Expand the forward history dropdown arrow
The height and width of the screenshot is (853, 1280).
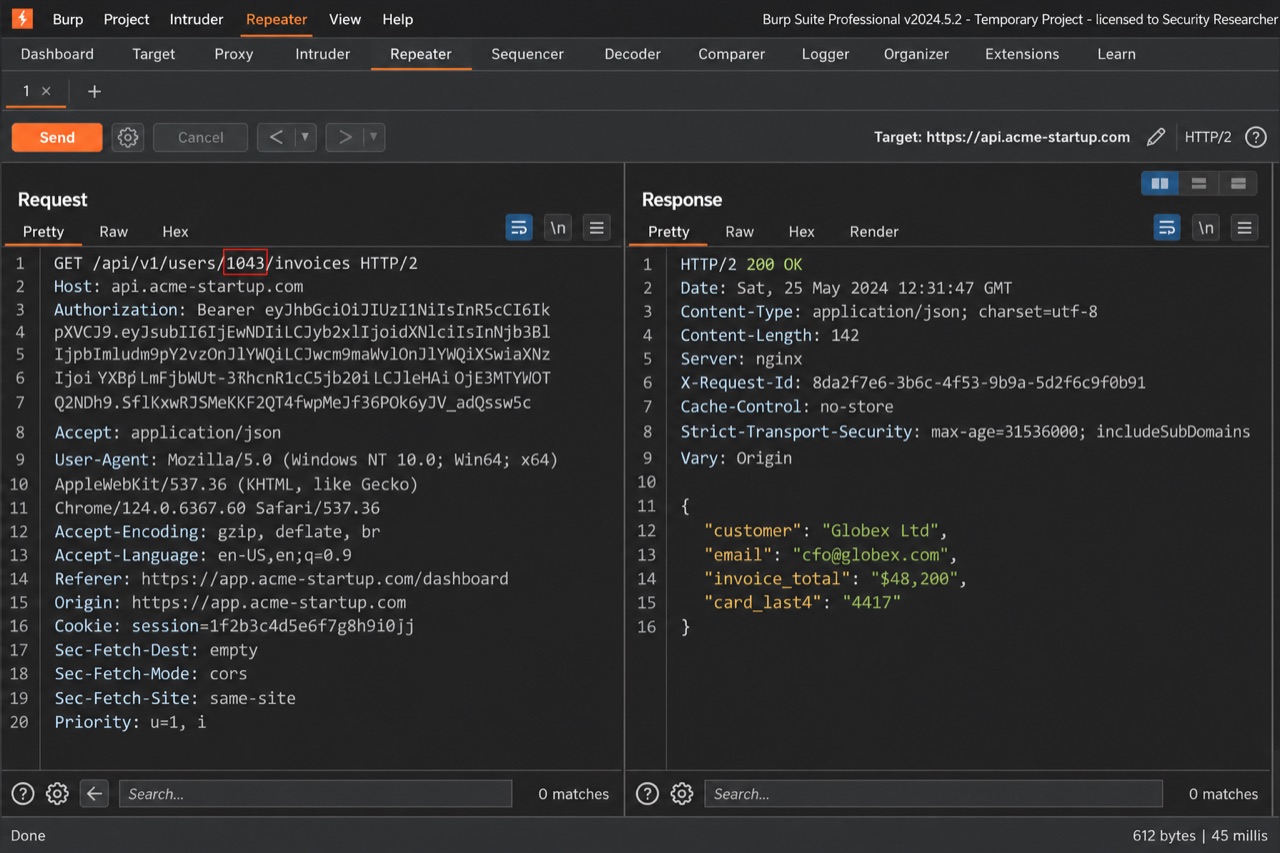[x=374, y=137]
